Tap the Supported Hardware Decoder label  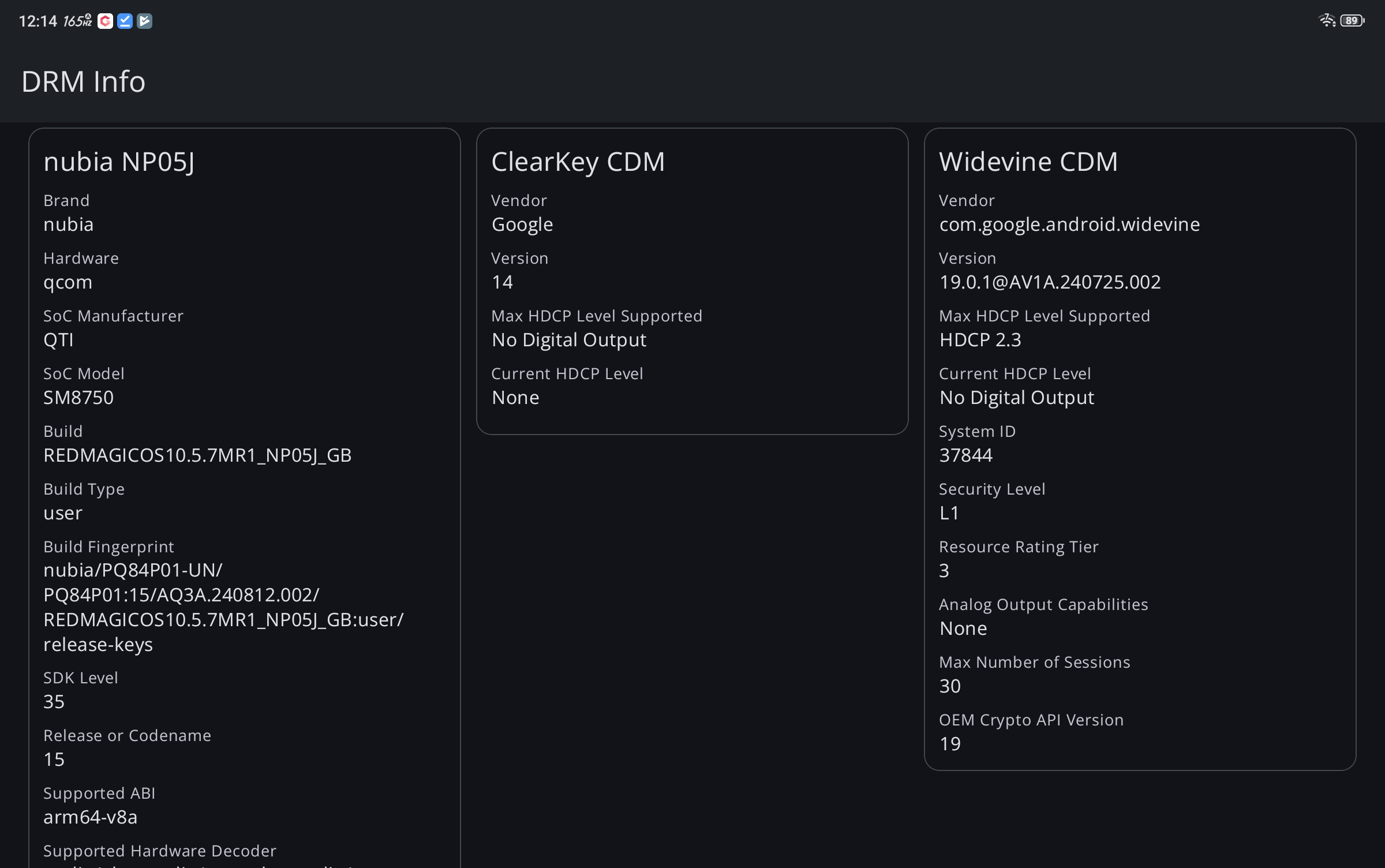pyautogui.click(x=160, y=851)
